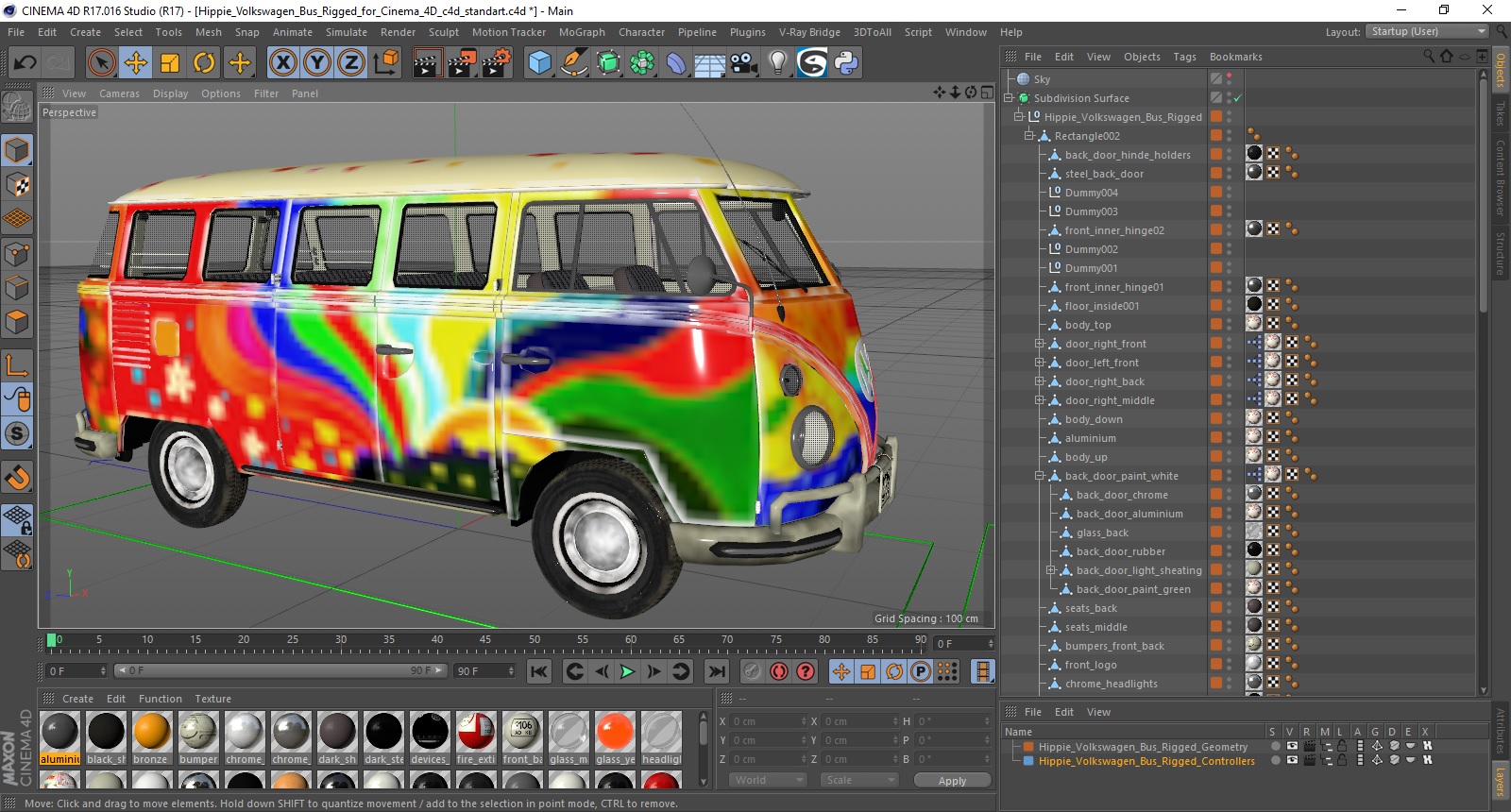Open Edit Render Settings icon
This screenshot has width=1511, height=812.
tap(497, 63)
